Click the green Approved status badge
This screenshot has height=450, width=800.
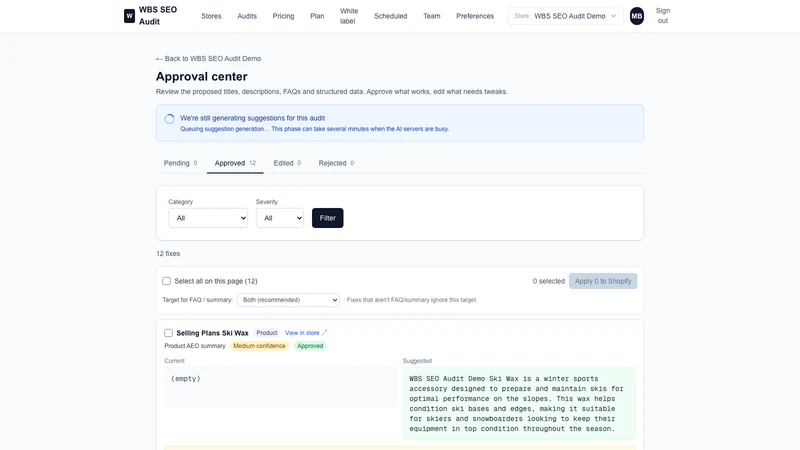(x=310, y=346)
